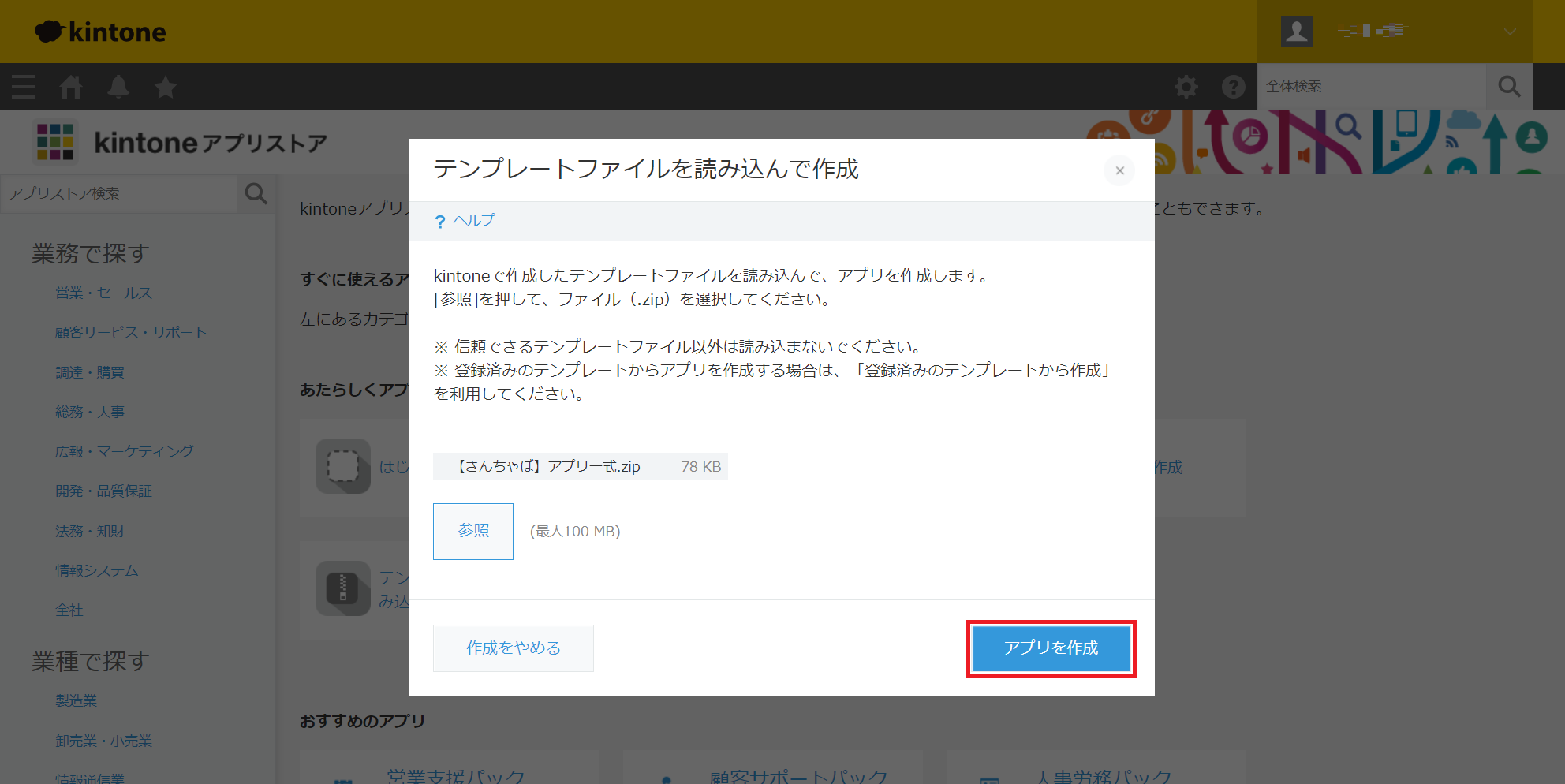Focus the 全体検索 search field
Image resolution: width=1565 pixels, height=784 pixels.
(1371, 87)
